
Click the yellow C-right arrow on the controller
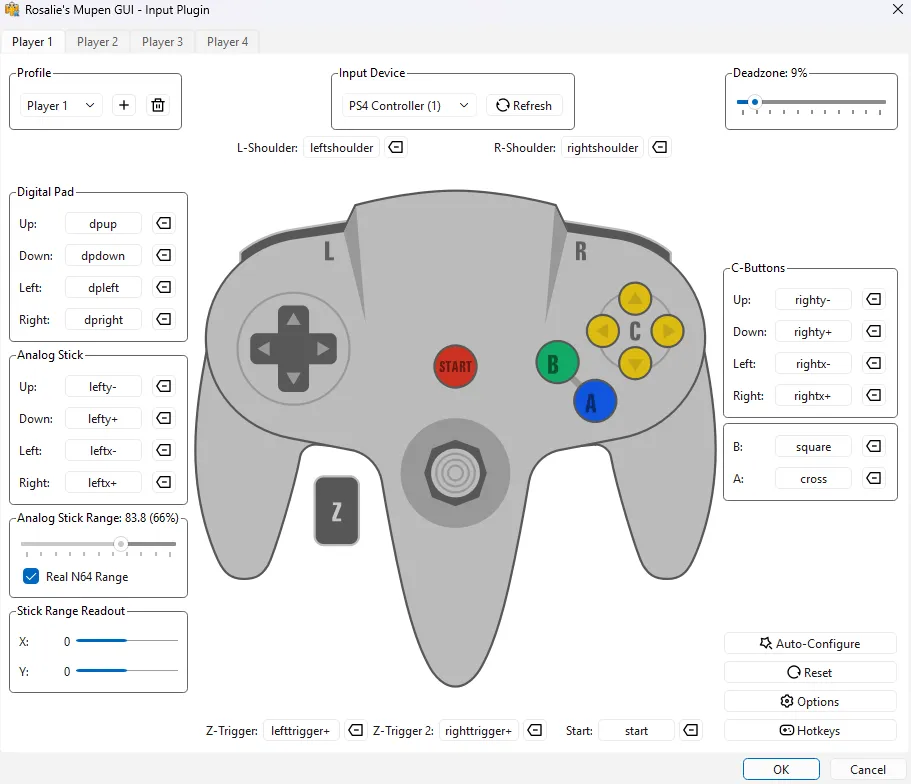coord(668,331)
